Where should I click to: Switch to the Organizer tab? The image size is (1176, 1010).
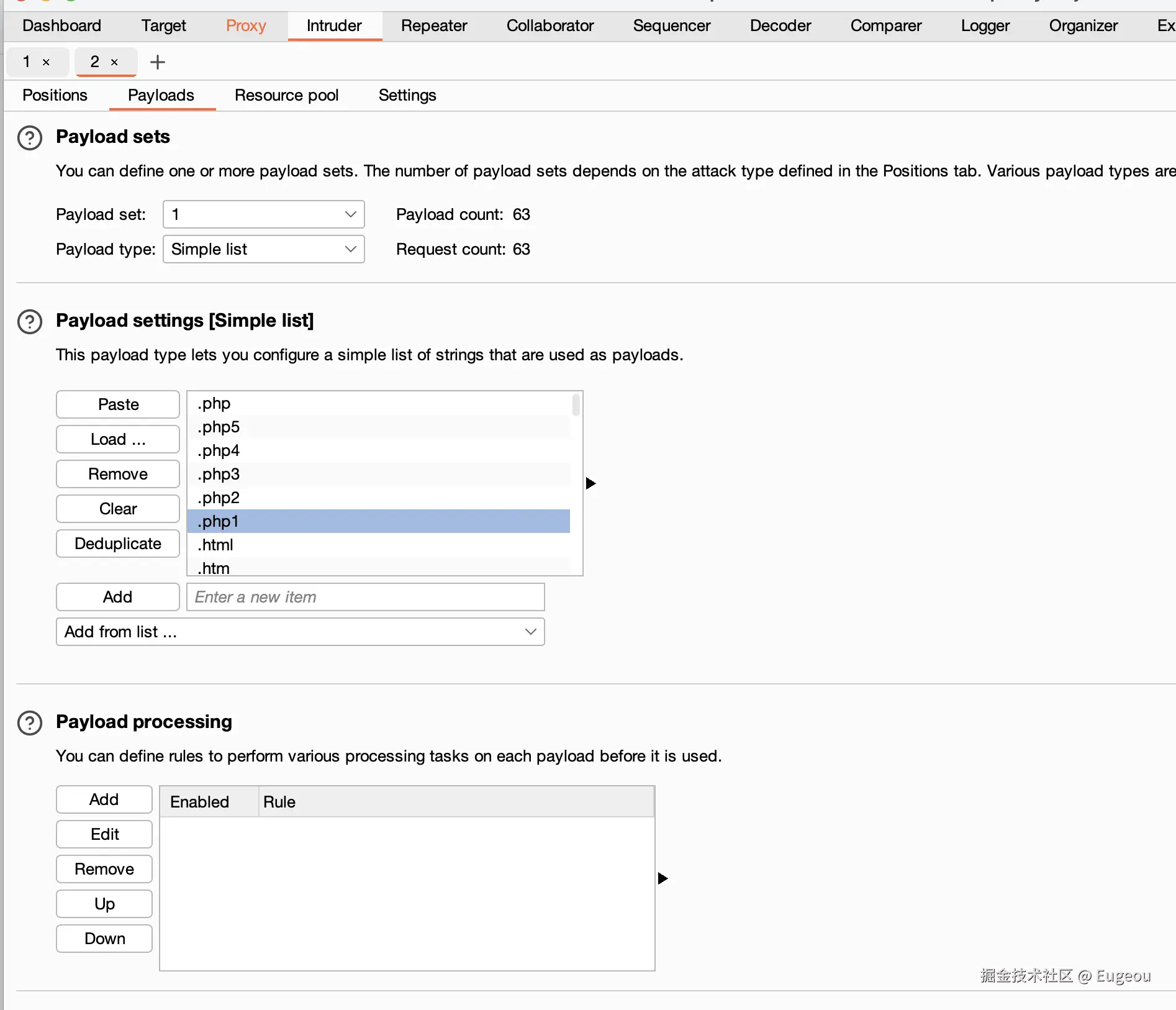coord(1083,25)
